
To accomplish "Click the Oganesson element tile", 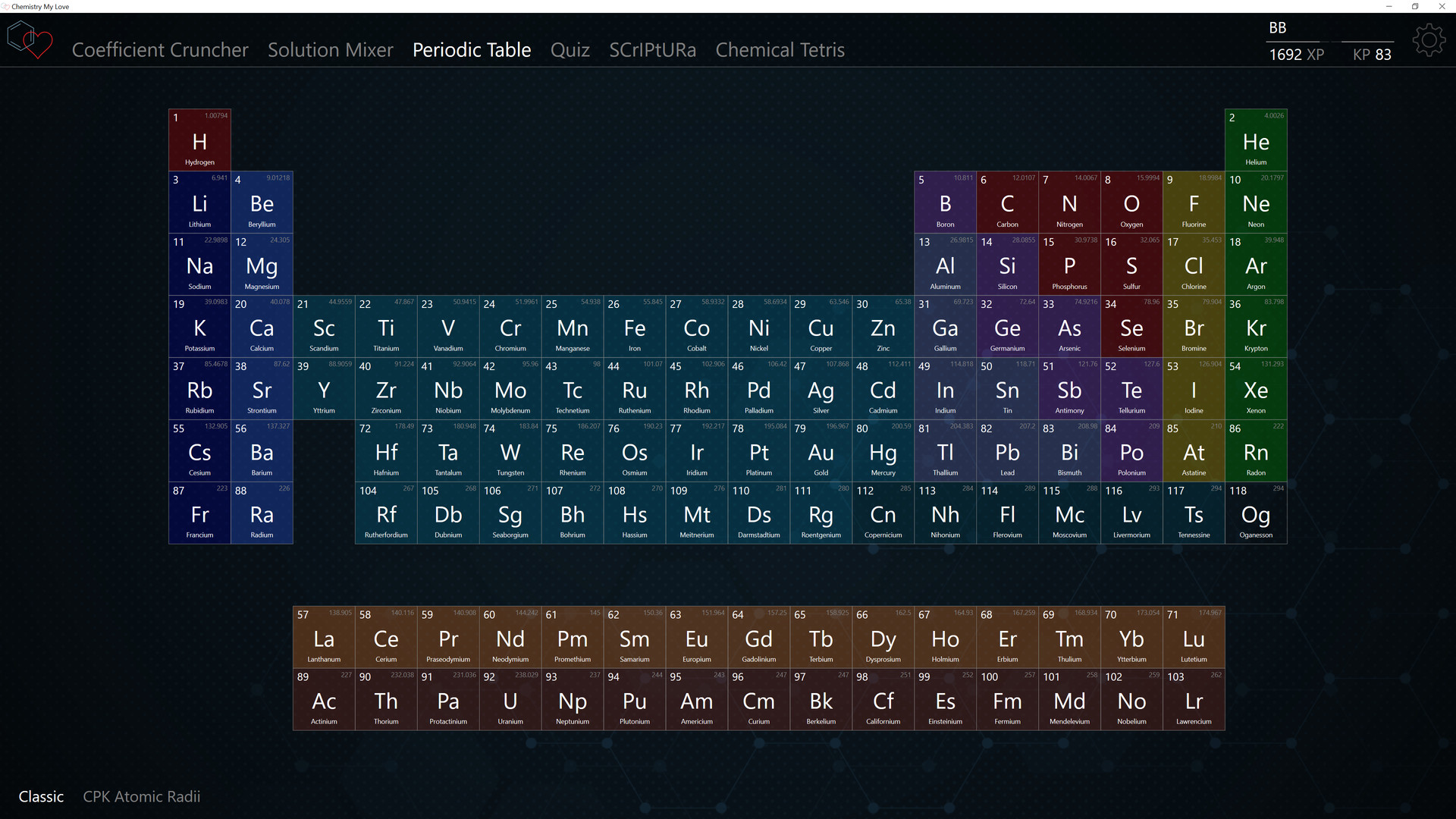I will pos(1255,513).
